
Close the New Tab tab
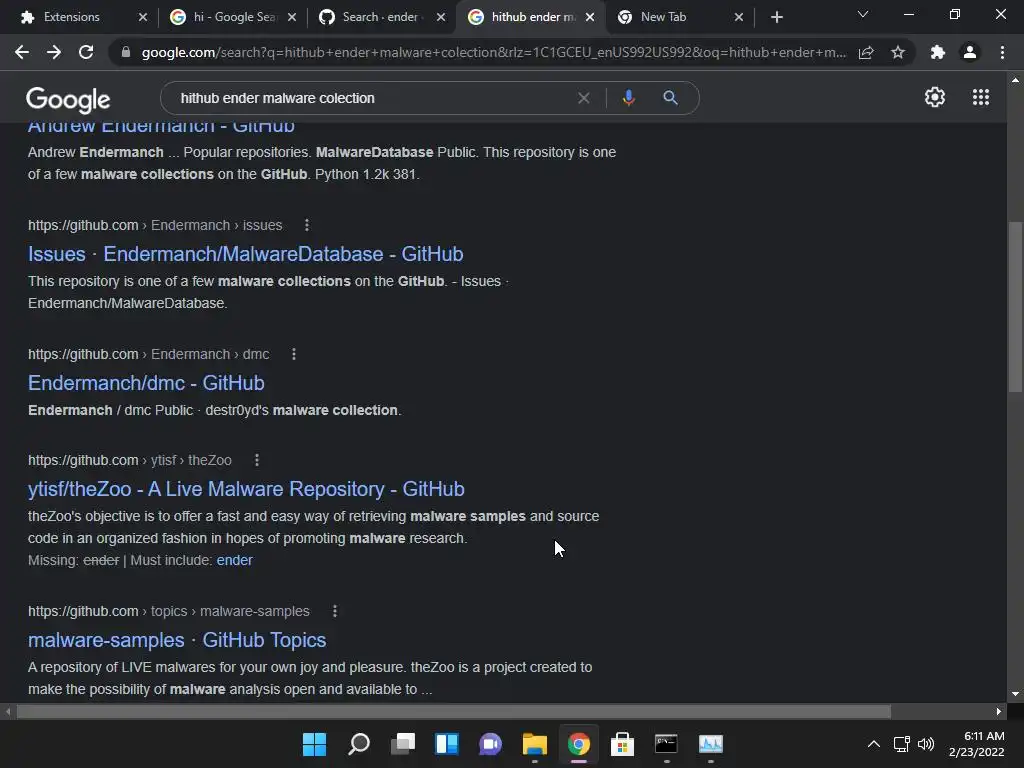pyautogui.click(x=739, y=18)
